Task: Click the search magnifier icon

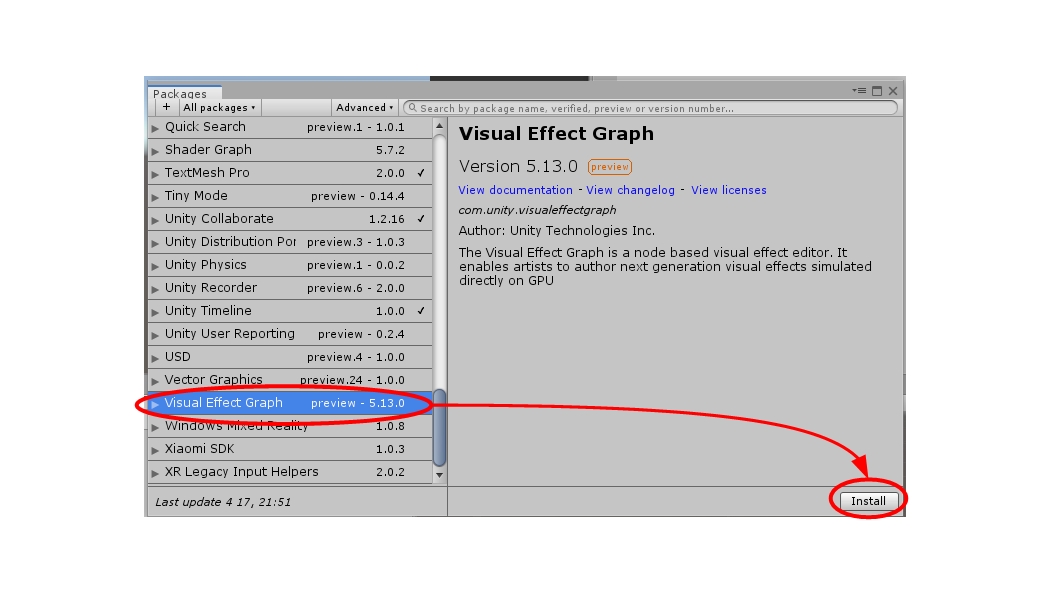Action: point(412,108)
